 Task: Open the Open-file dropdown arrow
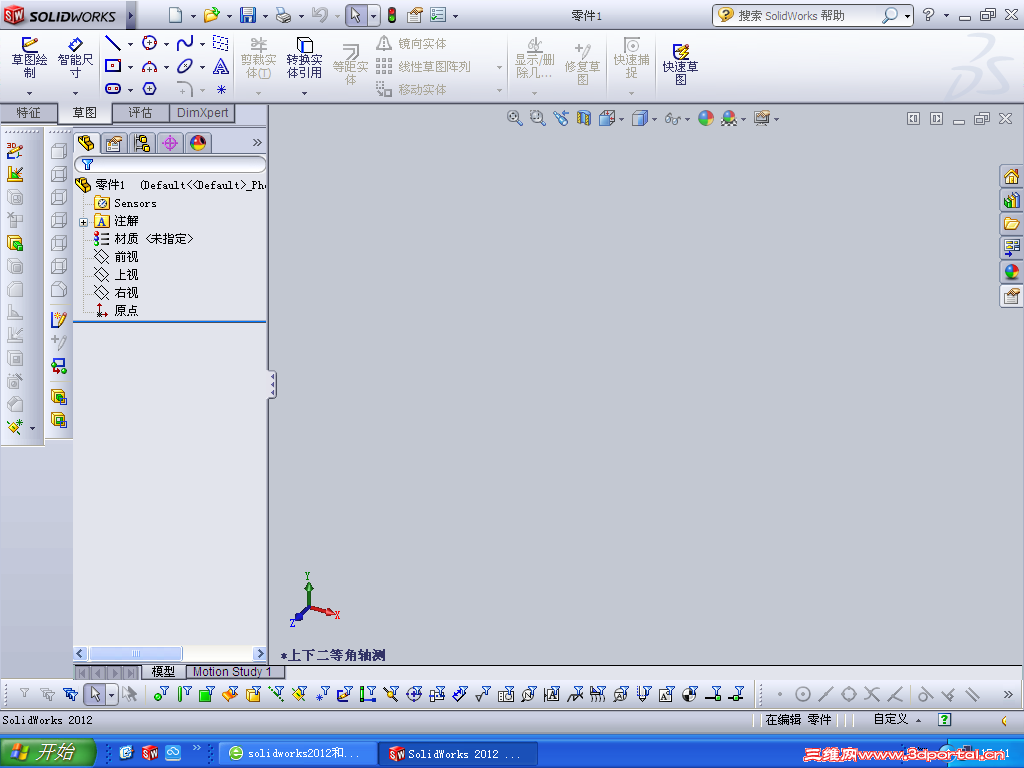pyautogui.click(x=229, y=16)
